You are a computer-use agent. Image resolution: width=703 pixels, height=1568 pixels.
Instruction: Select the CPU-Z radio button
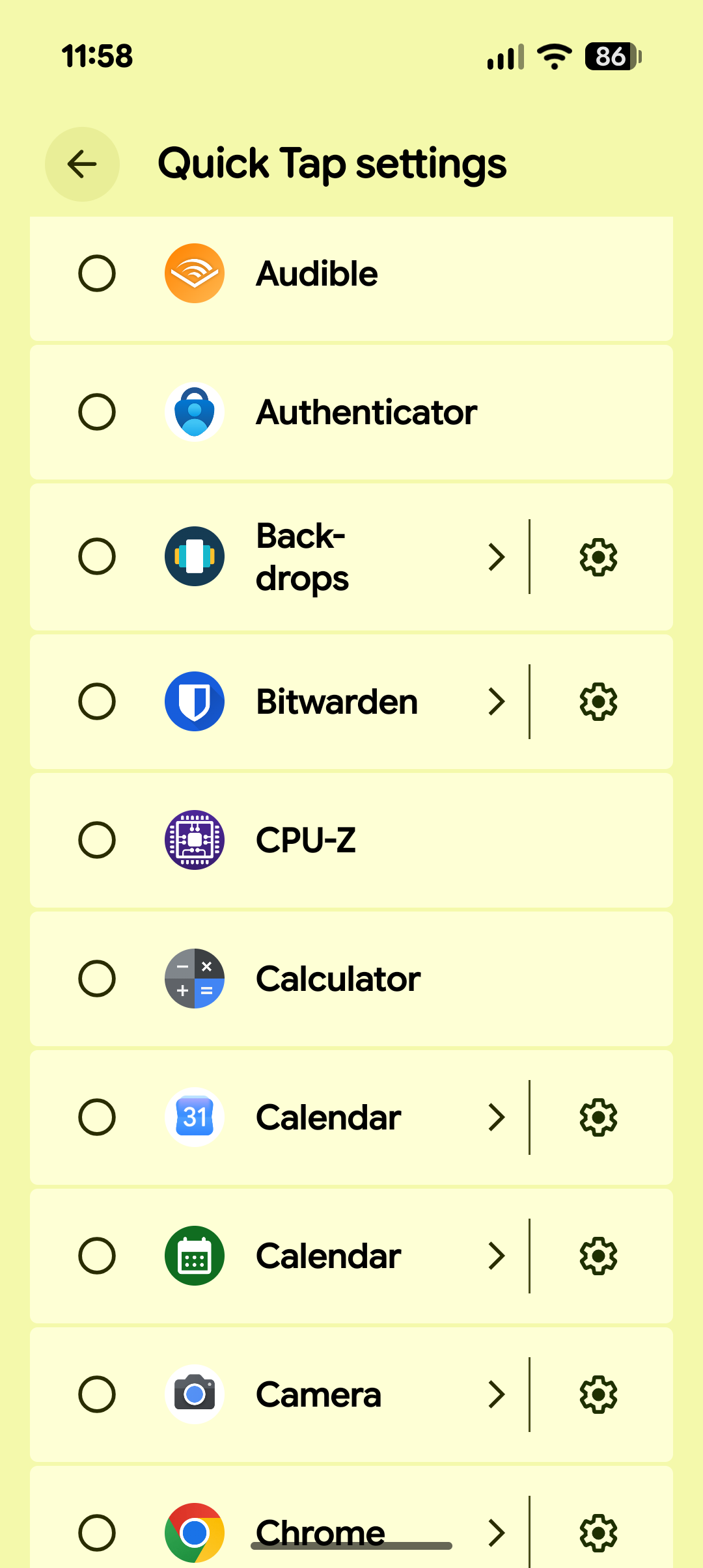97,840
